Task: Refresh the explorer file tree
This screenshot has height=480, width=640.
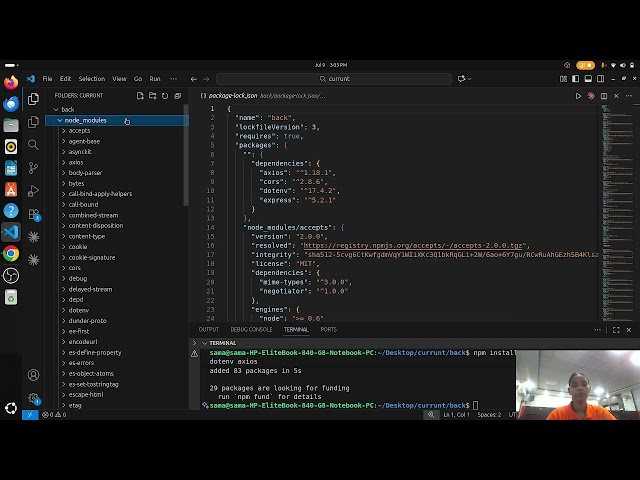Action: pos(165,96)
